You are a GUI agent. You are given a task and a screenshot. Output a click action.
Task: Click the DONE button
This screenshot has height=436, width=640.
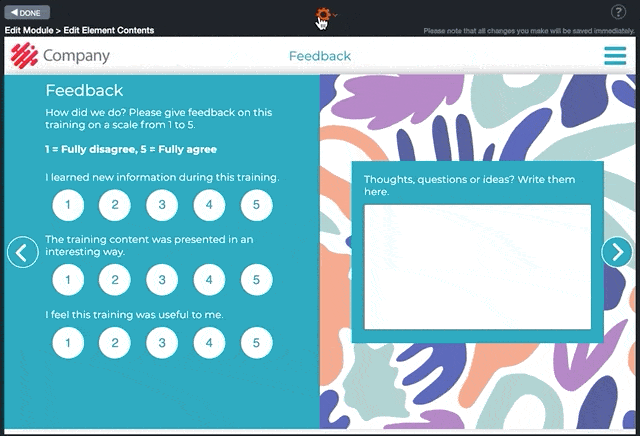click(27, 13)
